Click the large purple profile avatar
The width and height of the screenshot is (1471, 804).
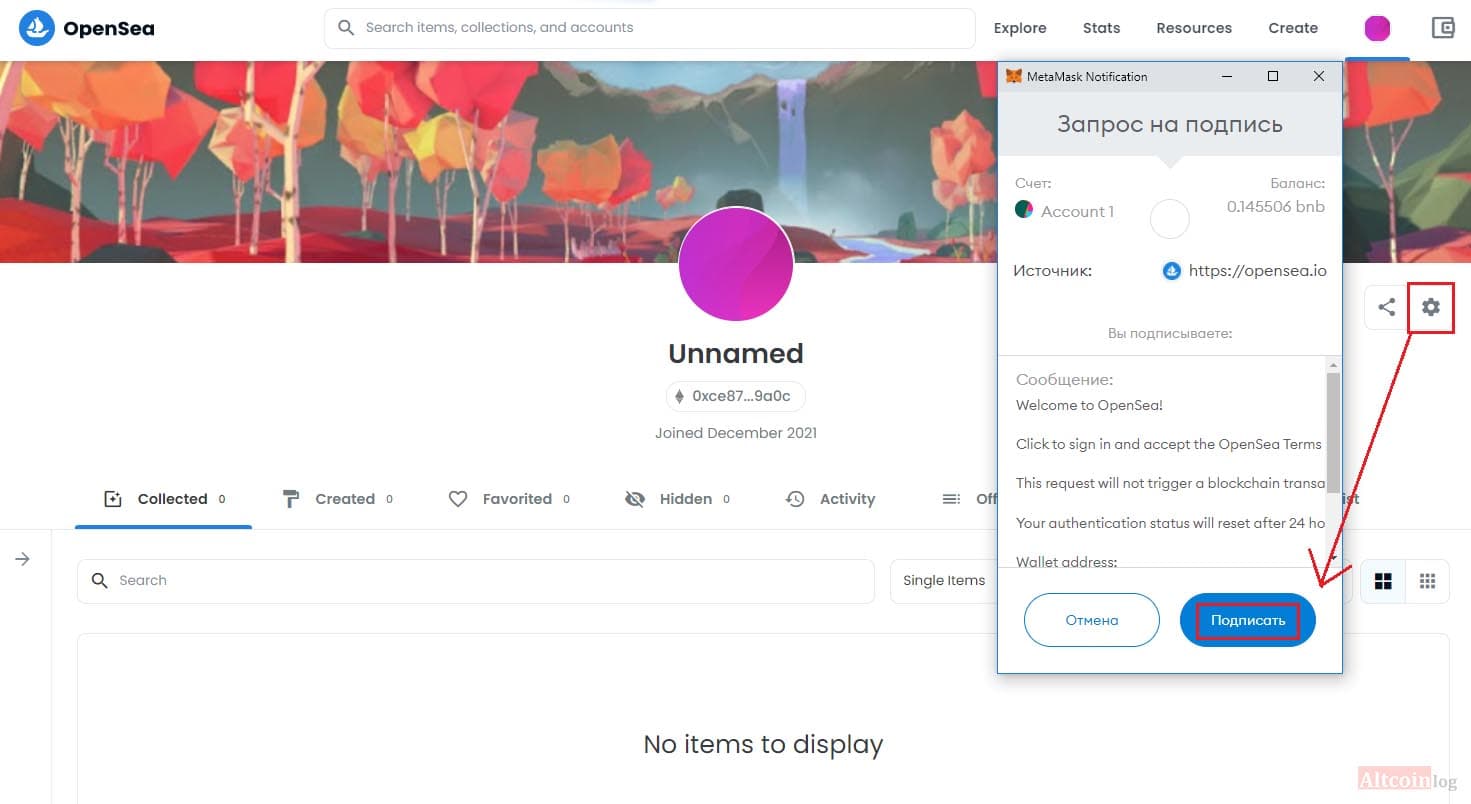point(736,265)
